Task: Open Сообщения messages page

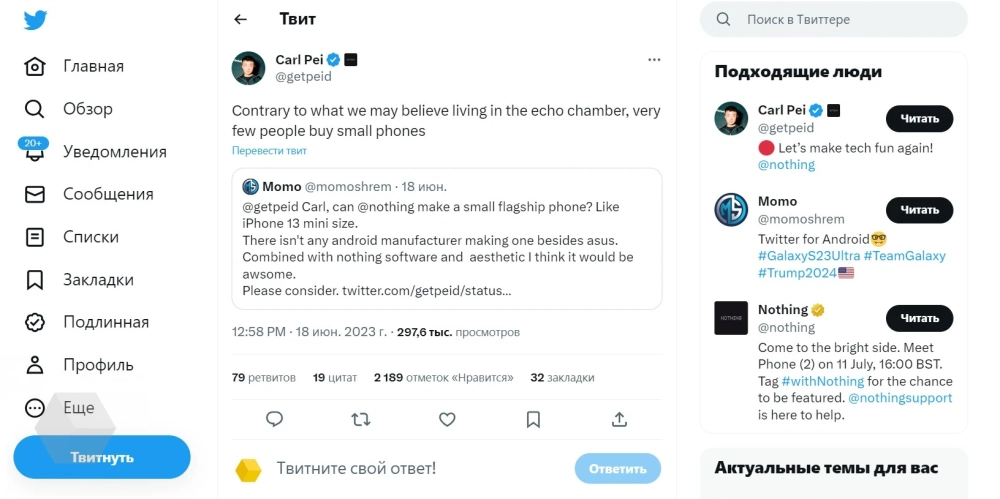Action: click(107, 194)
